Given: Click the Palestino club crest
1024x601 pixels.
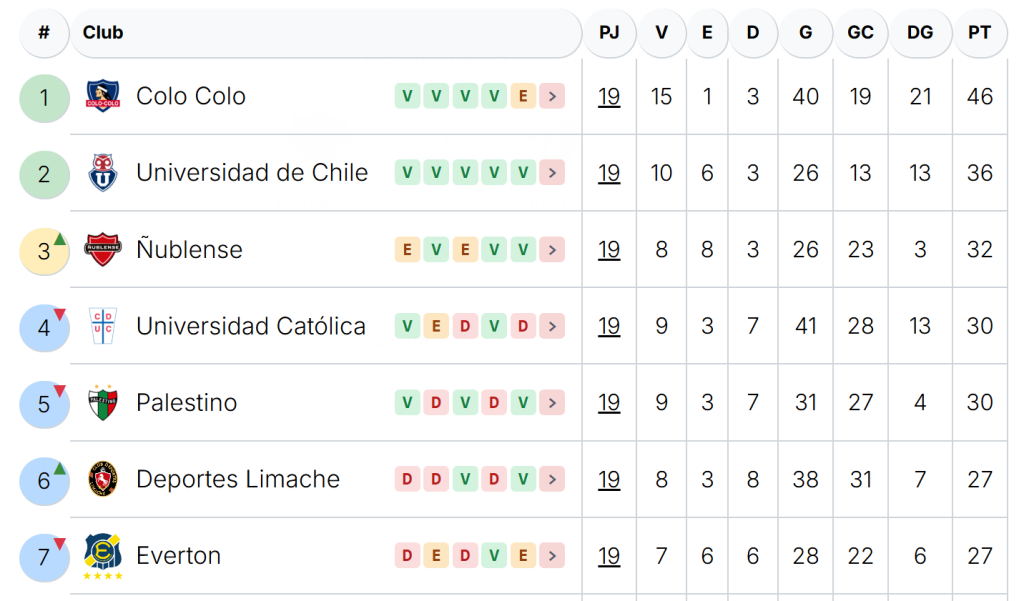Looking at the screenshot, I should coord(103,402).
